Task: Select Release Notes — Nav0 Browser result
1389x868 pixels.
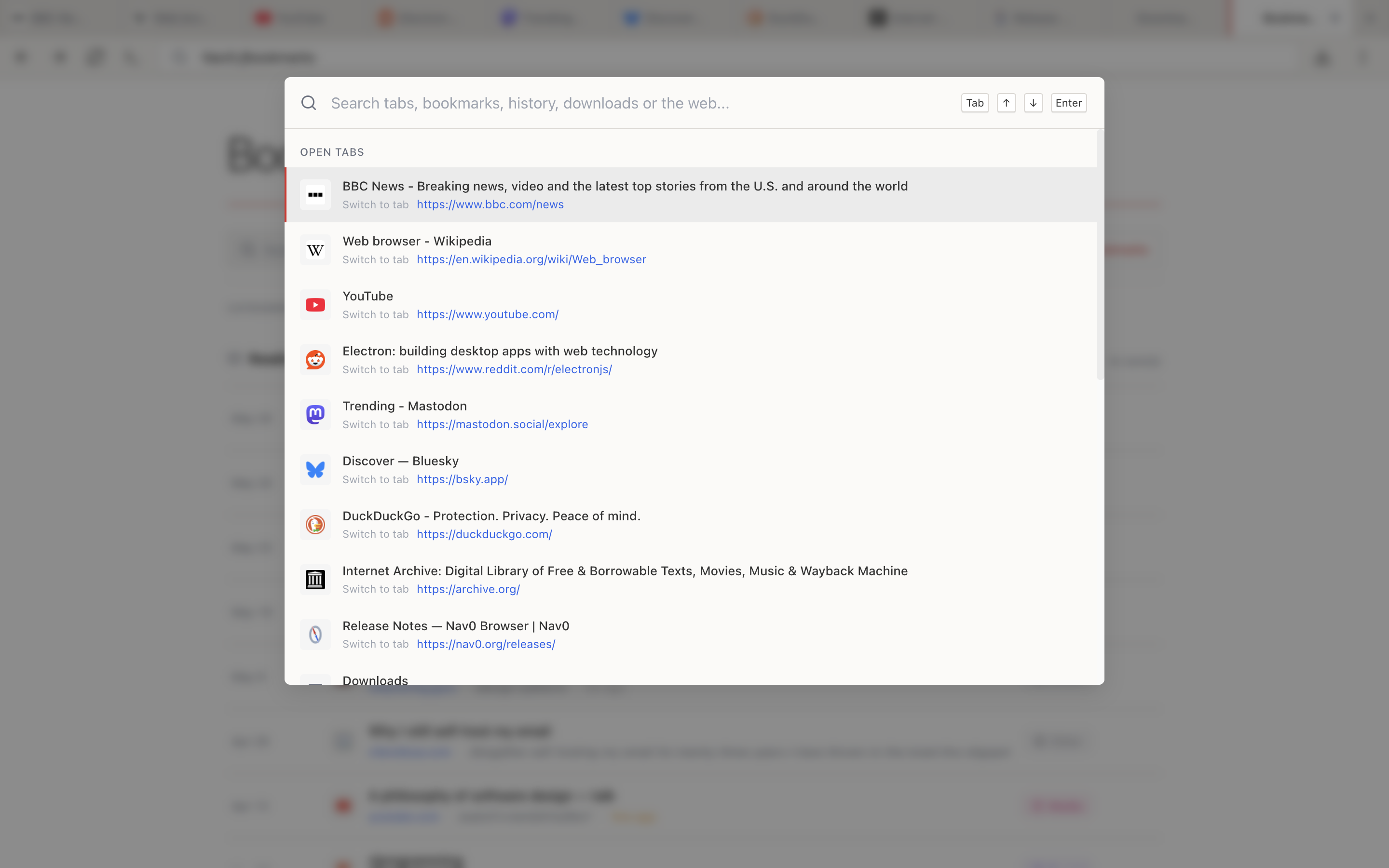Action: (x=691, y=634)
